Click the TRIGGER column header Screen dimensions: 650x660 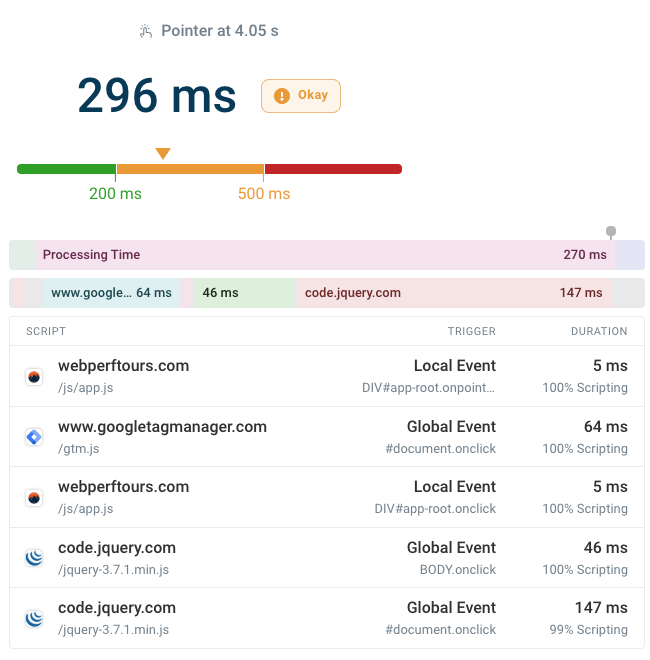click(x=471, y=331)
